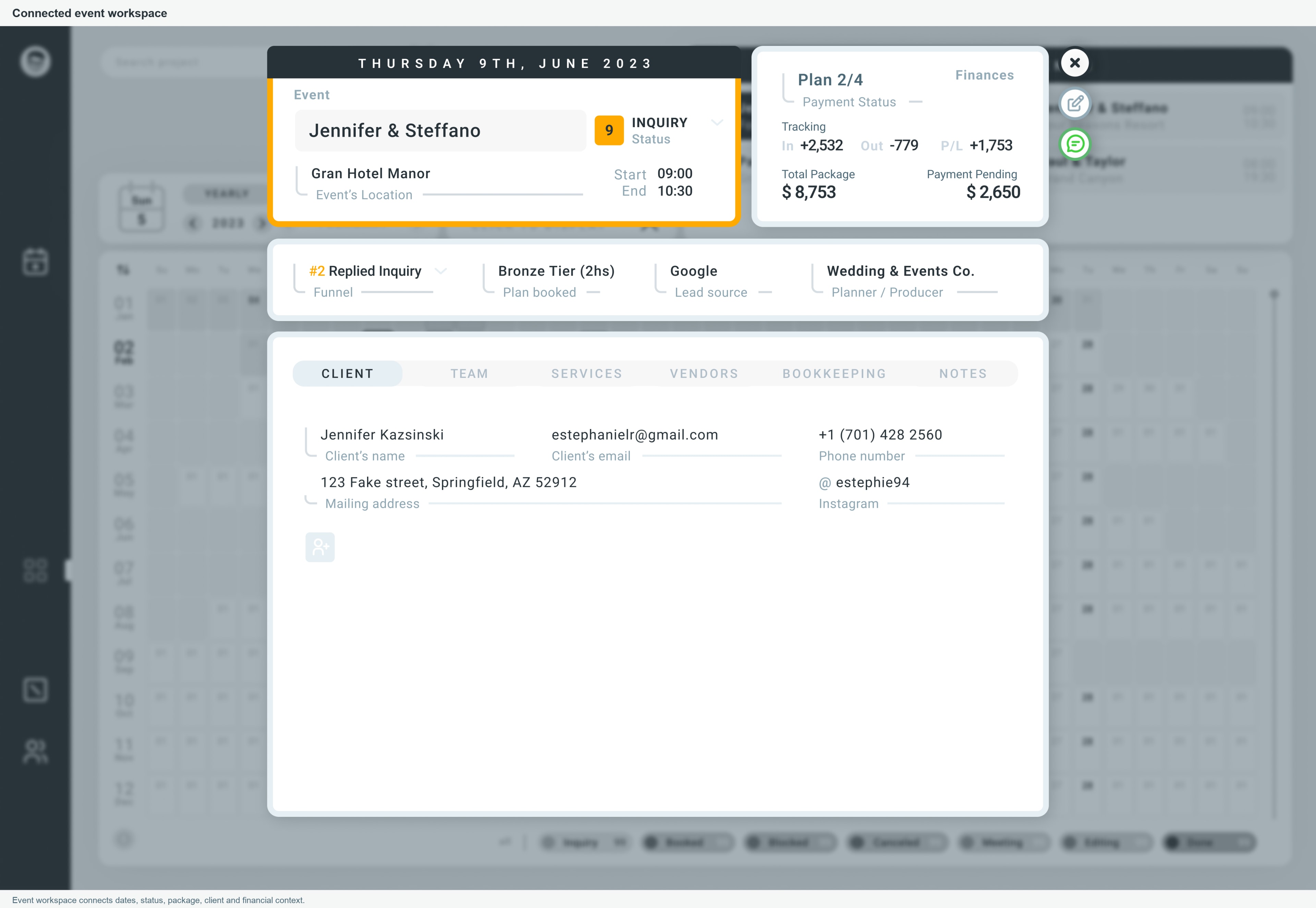Click the Thursday 9th June 2023 date header
This screenshot has width=1316, height=908.
(x=504, y=63)
